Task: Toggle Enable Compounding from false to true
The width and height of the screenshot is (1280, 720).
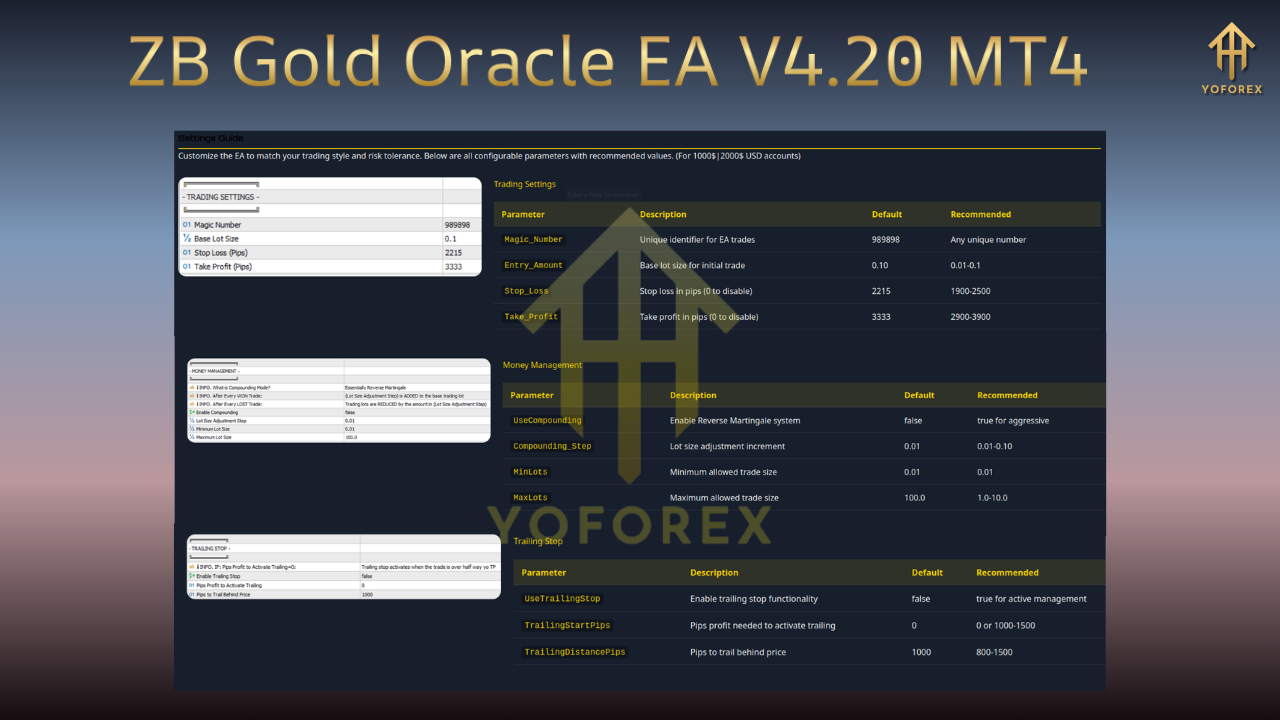Action: (348, 413)
